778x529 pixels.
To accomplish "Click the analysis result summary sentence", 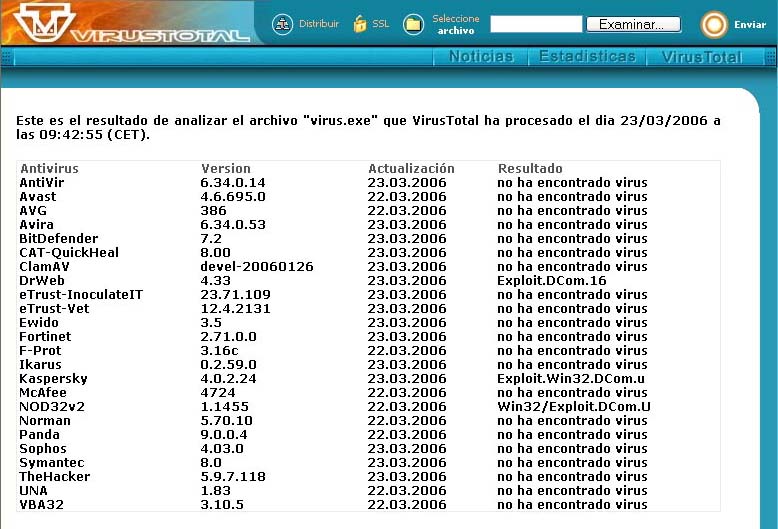I will coord(368,128).
